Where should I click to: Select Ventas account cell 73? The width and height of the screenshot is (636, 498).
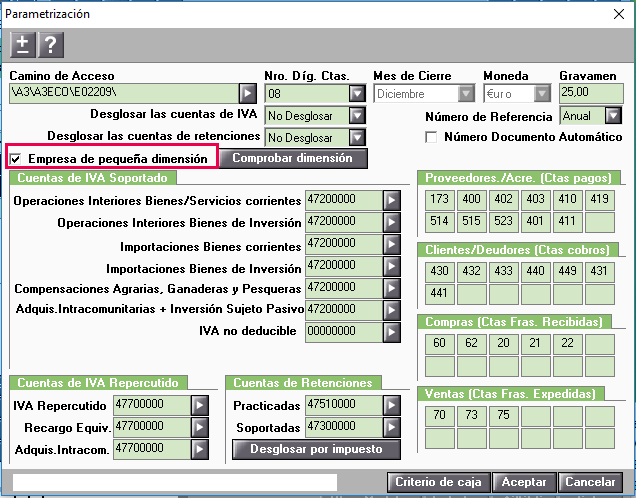point(472,416)
